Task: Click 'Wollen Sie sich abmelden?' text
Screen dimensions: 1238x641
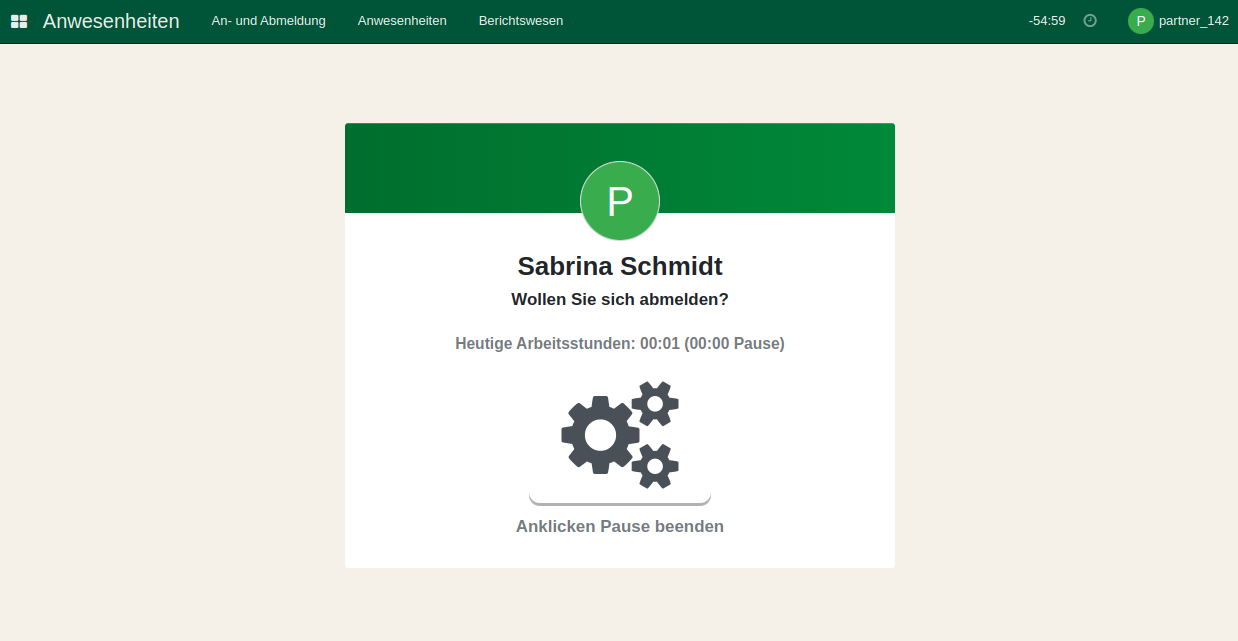Action: point(620,299)
